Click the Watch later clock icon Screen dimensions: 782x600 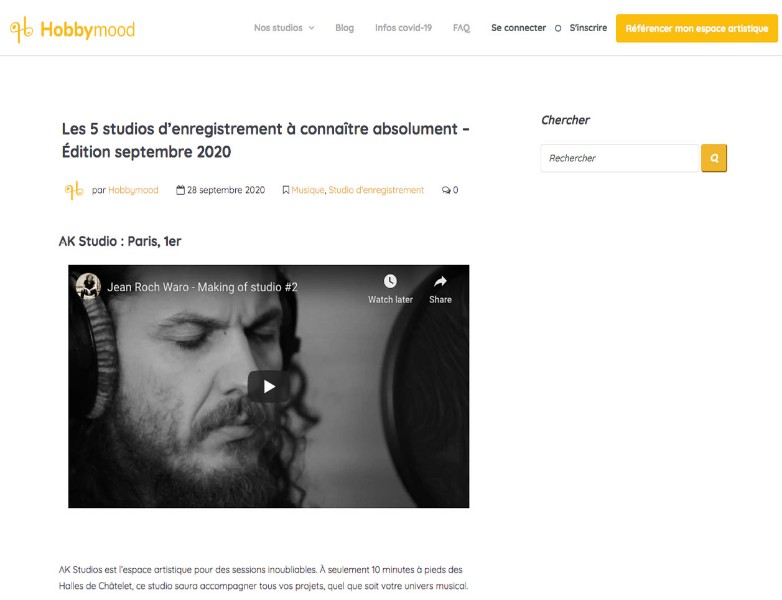point(390,281)
